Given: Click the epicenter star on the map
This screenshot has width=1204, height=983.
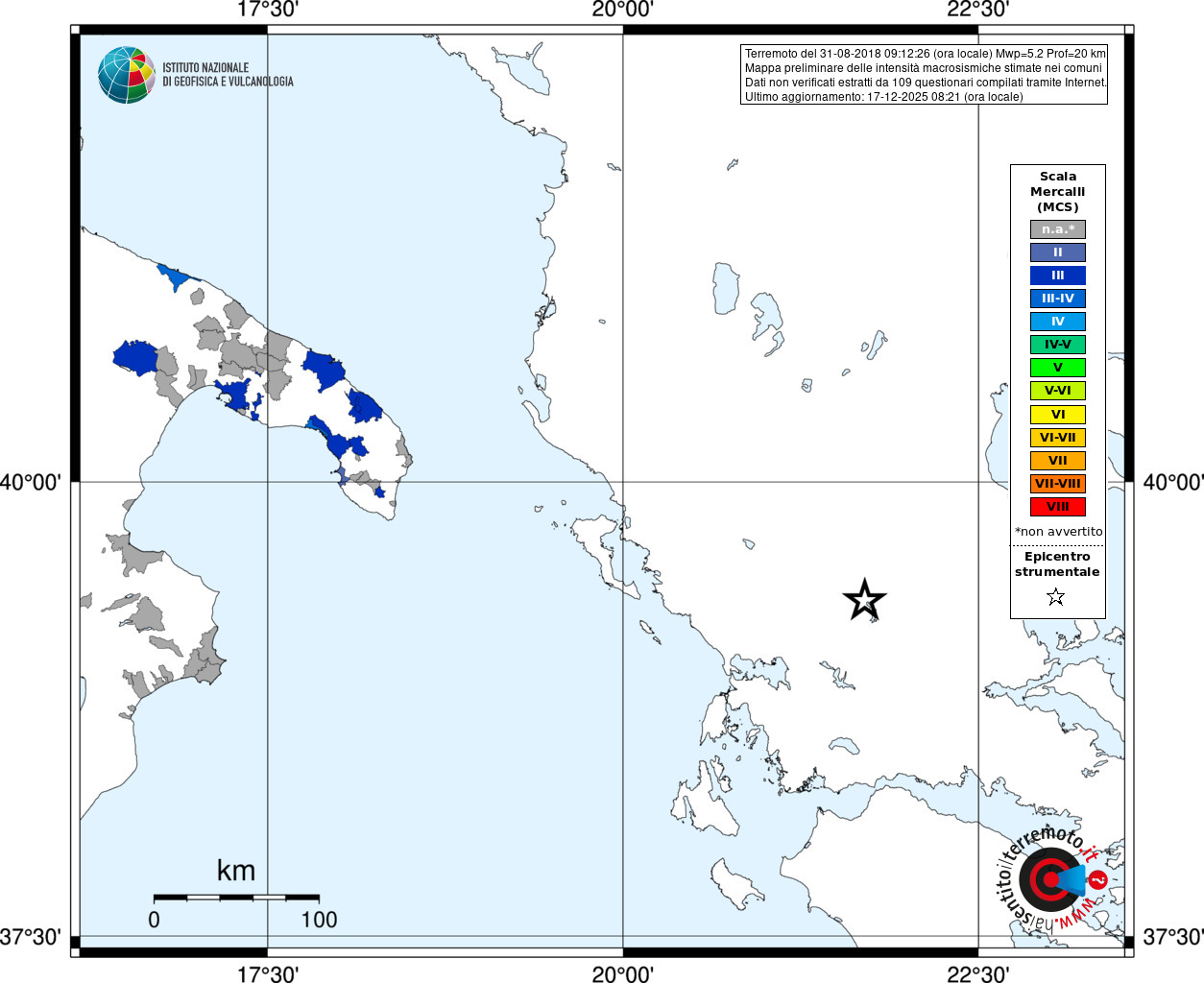Looking at the screenshot, I should [x=864, y=600].
